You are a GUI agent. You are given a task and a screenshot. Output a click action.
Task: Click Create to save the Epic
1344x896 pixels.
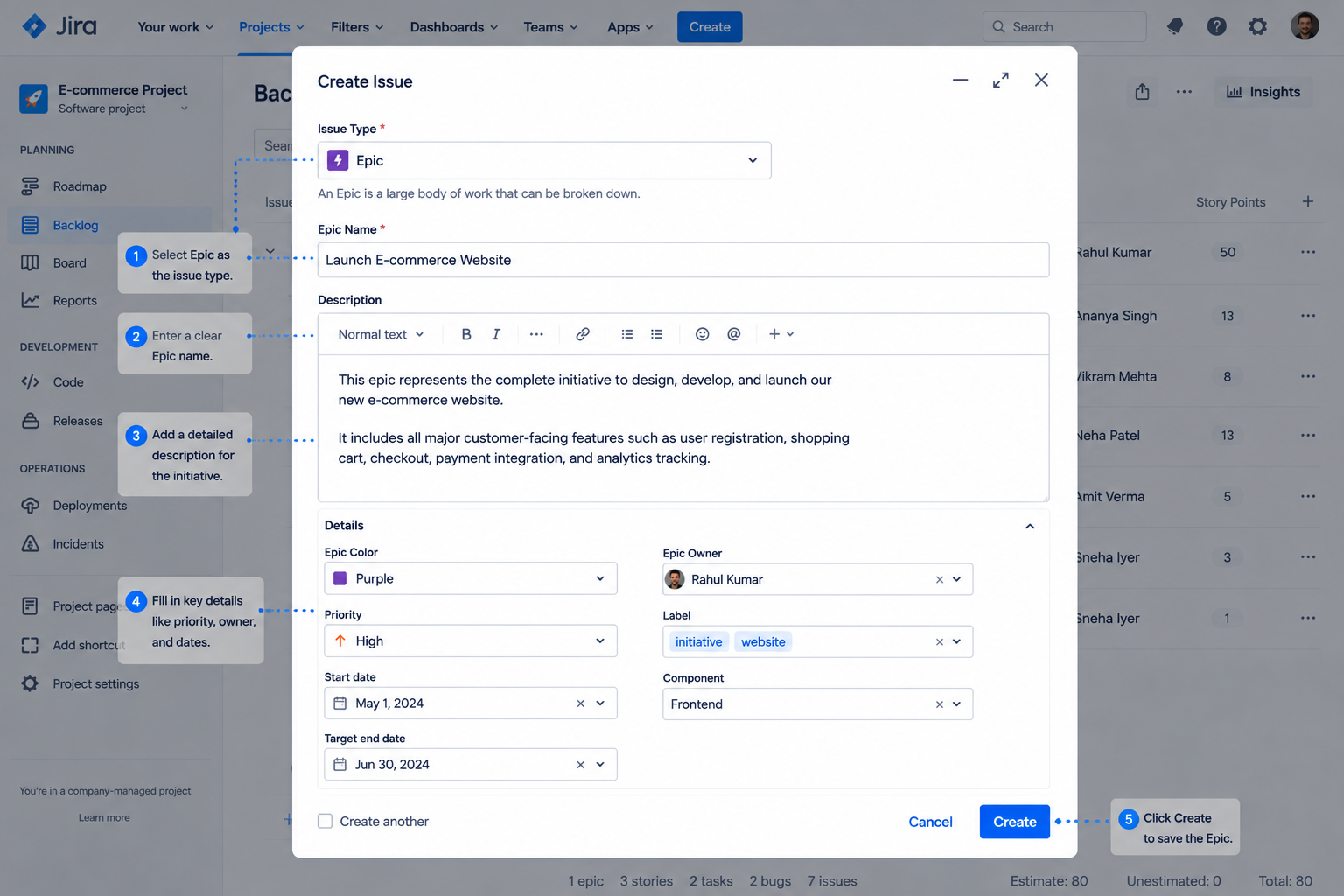[x=1014, y=822]
